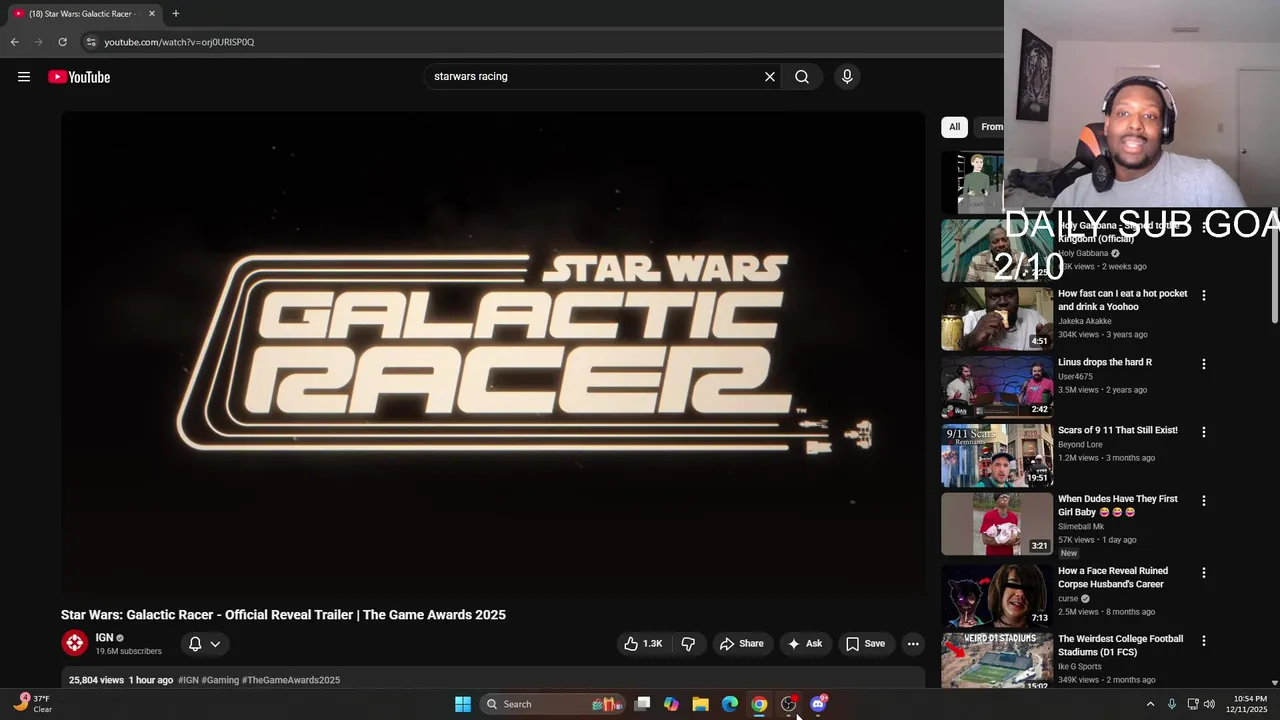Click the magnifier search button
Screen dimensions: 1280x720
click(x=802, y=77)
